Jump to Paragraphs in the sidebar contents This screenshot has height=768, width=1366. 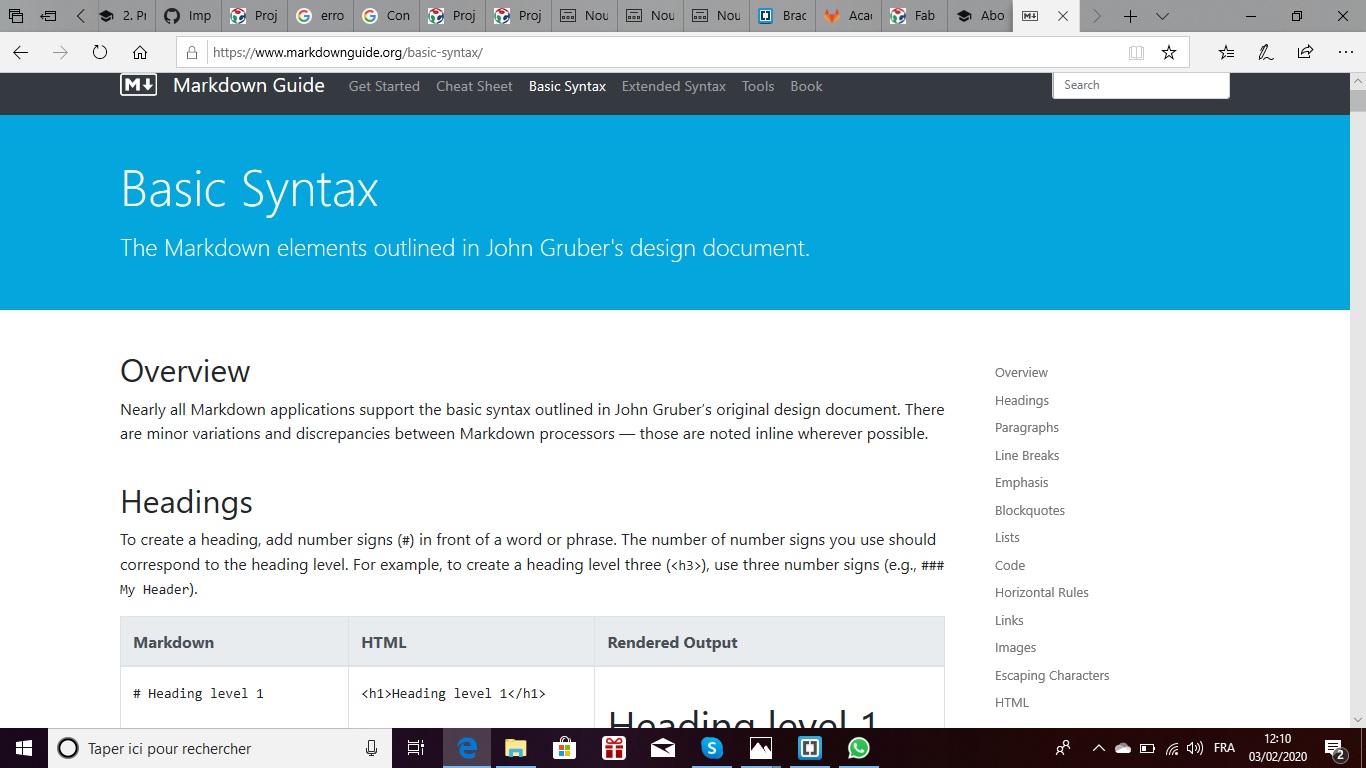click(x=1027, y=428)
